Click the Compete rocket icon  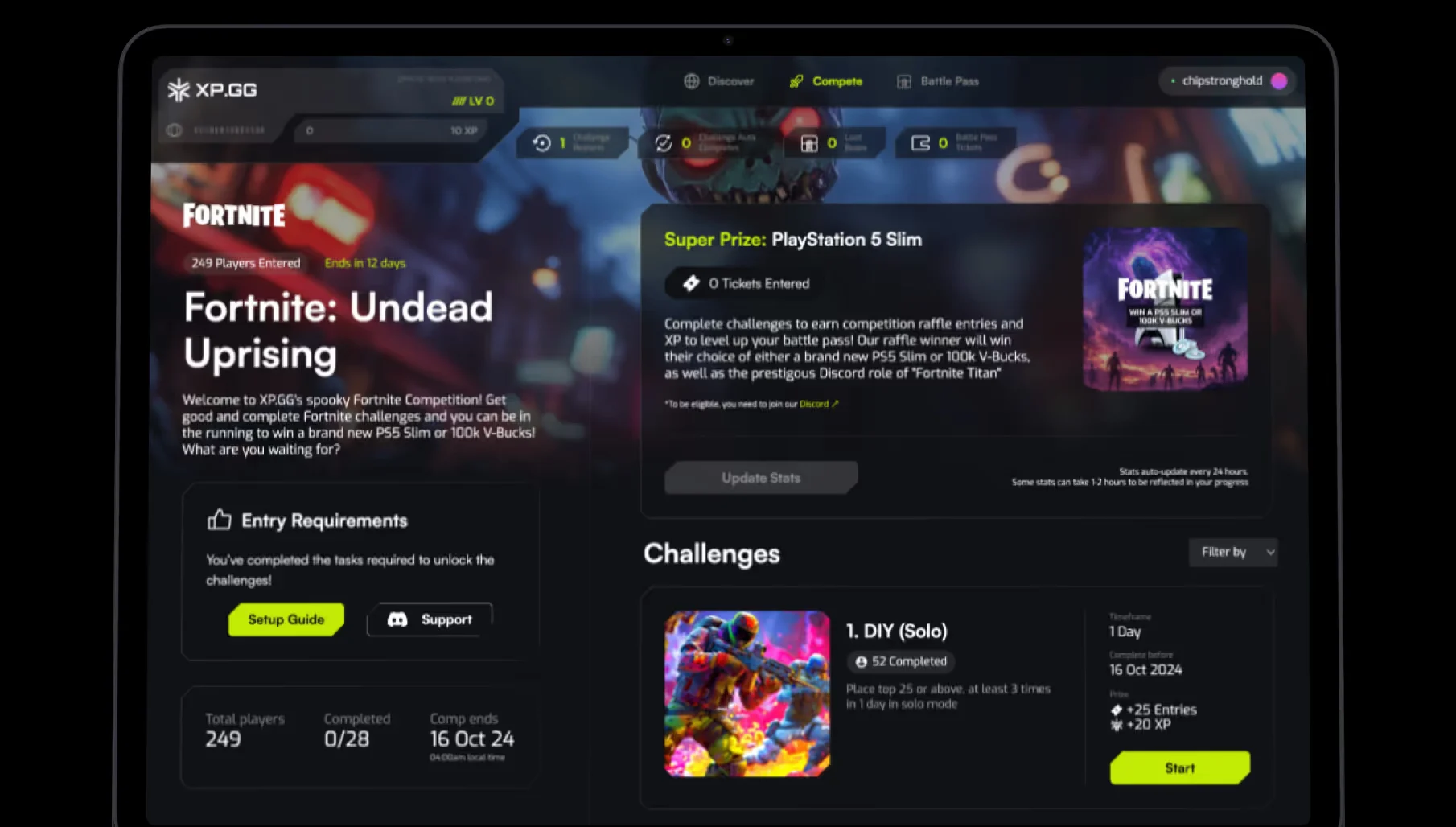(x=796, y=81)
